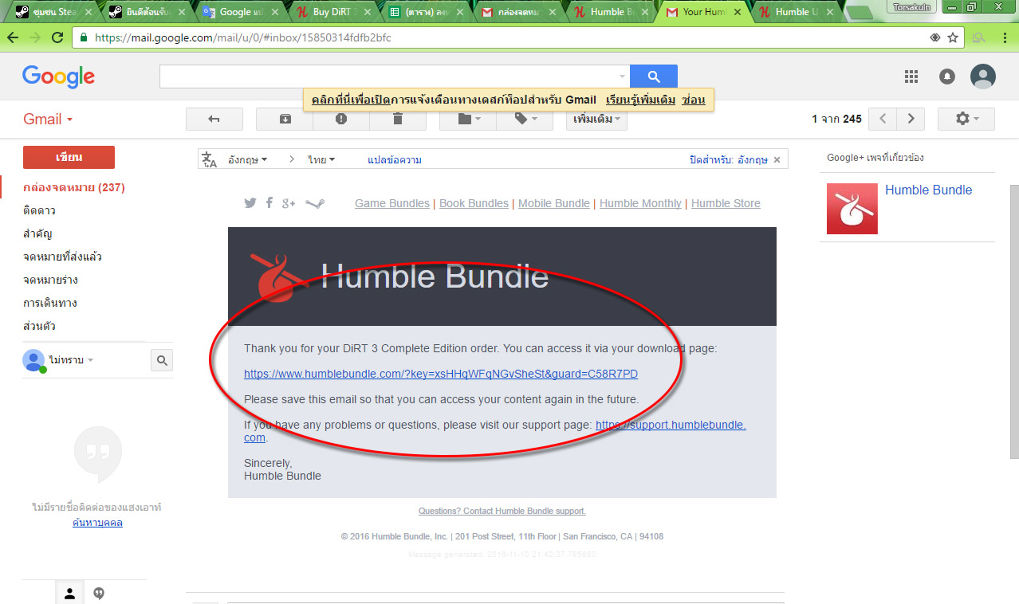Go to the next email with the right arrow
Viewport: 1019px width, 604px height.
pyautogui.click(x=910, y=119)
